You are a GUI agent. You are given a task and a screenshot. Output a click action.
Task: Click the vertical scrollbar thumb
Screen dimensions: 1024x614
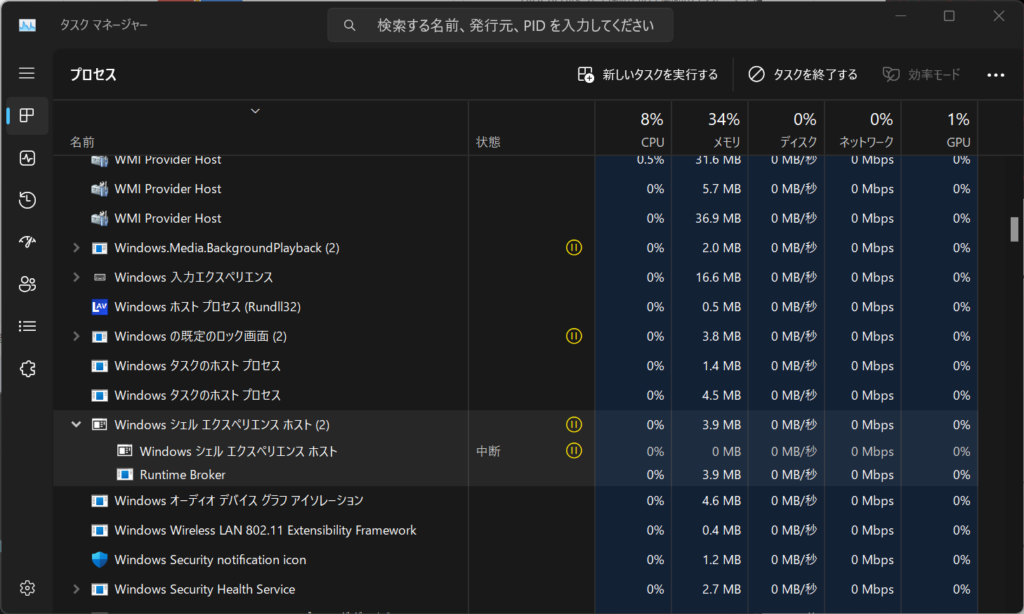[x=1014, y=230]
